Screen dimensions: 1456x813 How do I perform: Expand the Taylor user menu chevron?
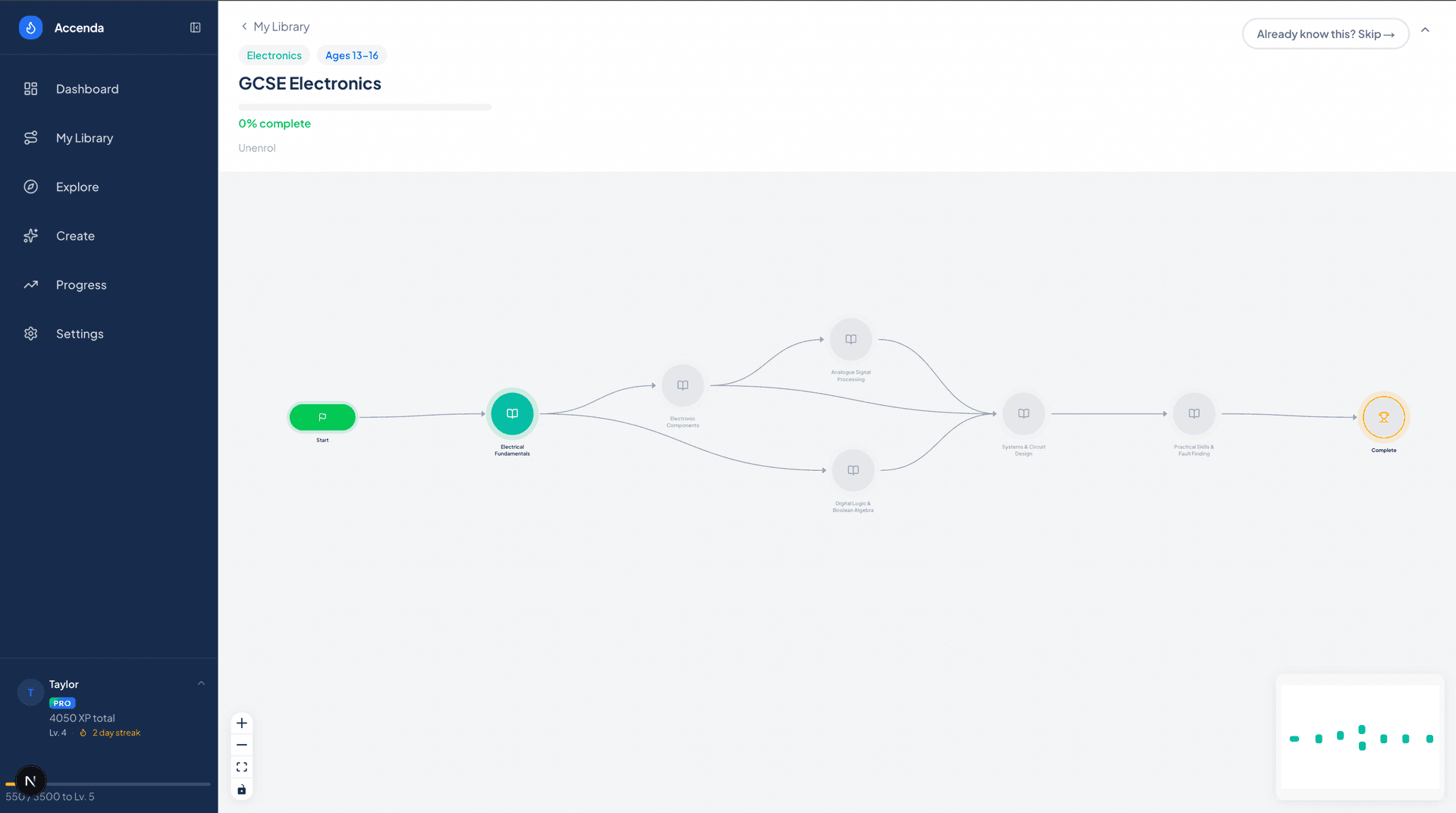pos(201,683)
